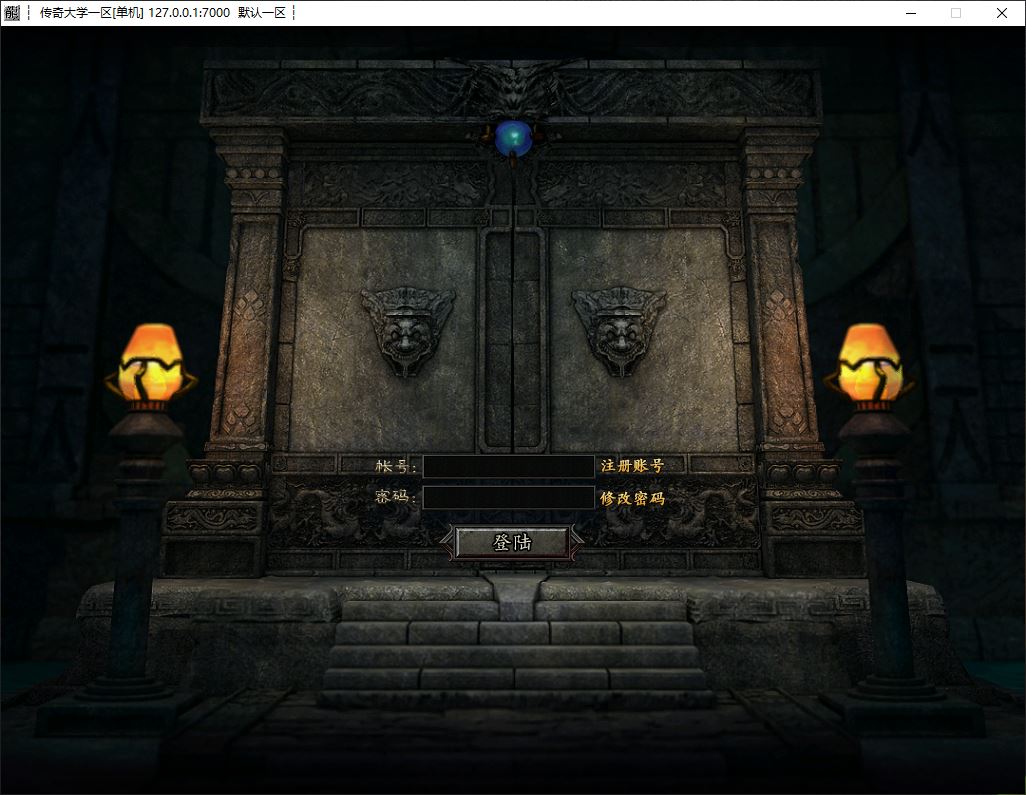This screenshot has height=795, width=1026.
Task: Click the 登陆 login button
Action: [x=512, y=542]
